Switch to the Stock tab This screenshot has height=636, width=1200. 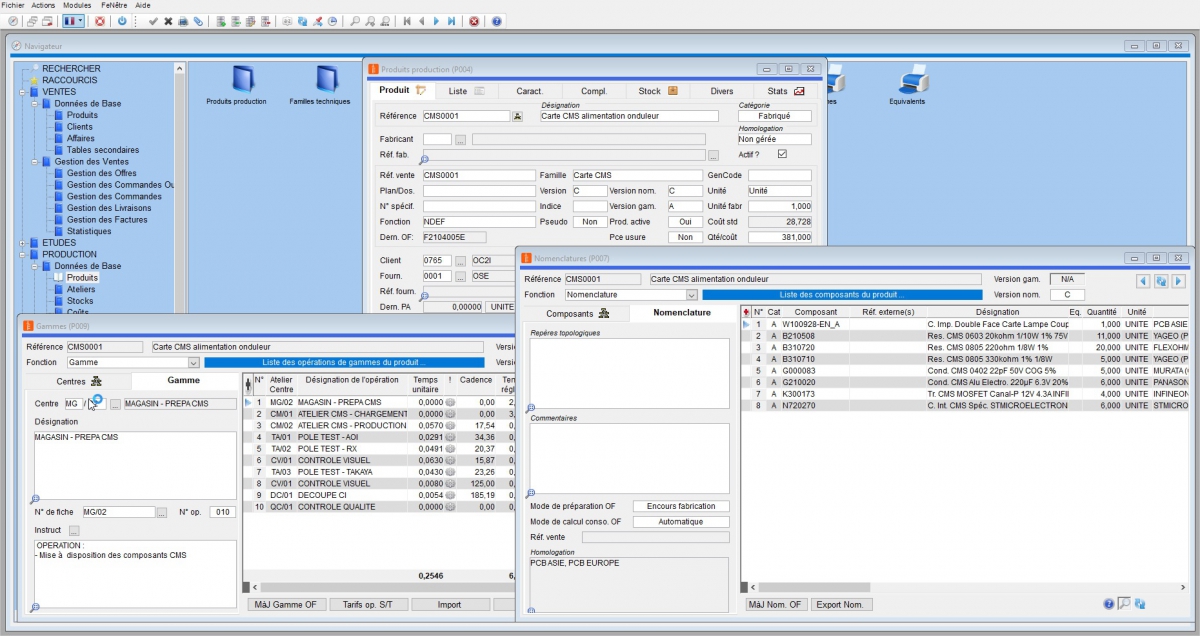click(648, 90)
